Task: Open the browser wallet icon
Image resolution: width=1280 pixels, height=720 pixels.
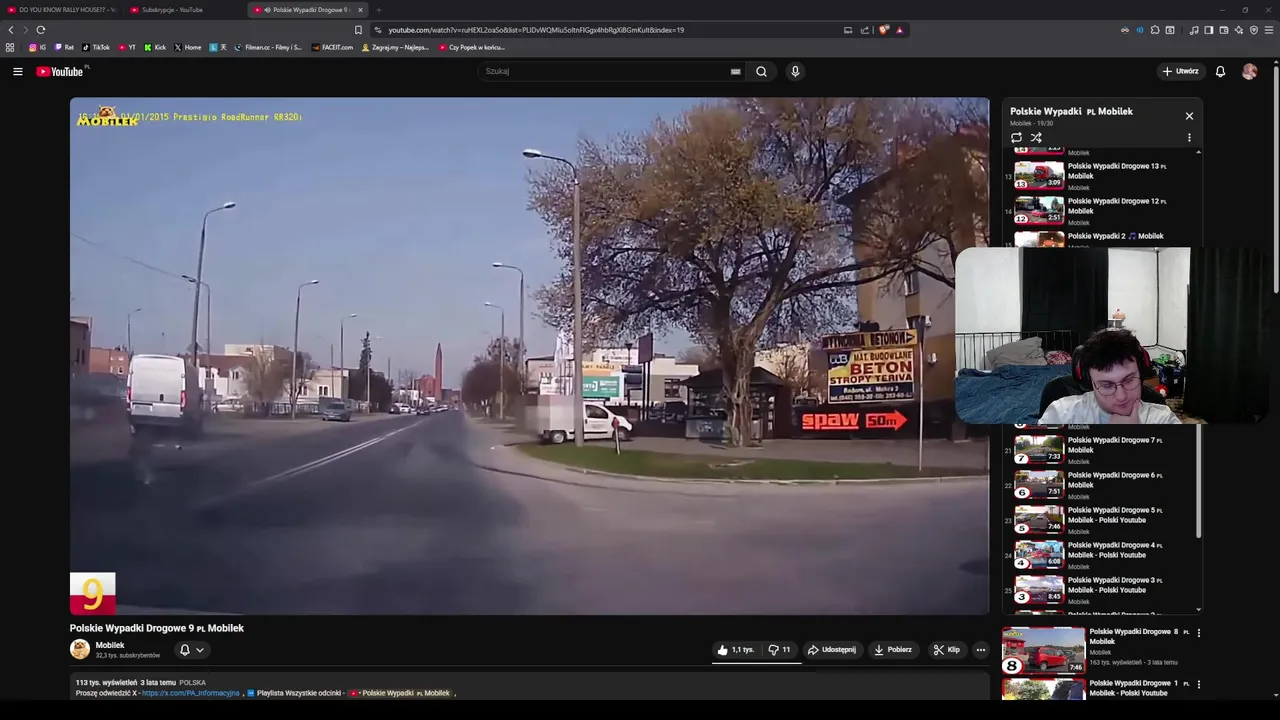Action: click(1223, 30)
